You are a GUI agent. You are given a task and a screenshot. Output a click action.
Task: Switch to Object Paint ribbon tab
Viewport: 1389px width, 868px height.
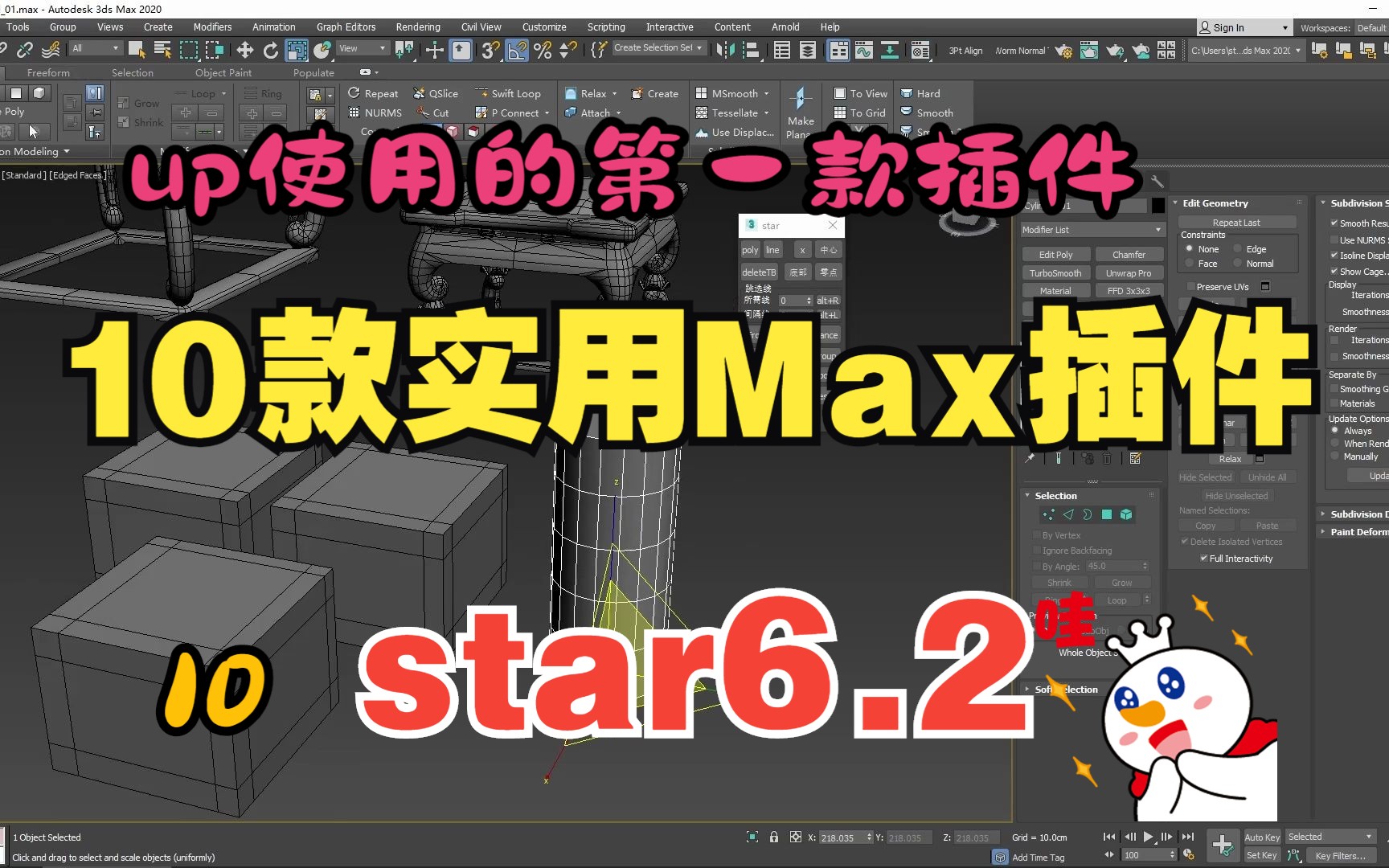point(223,72)
